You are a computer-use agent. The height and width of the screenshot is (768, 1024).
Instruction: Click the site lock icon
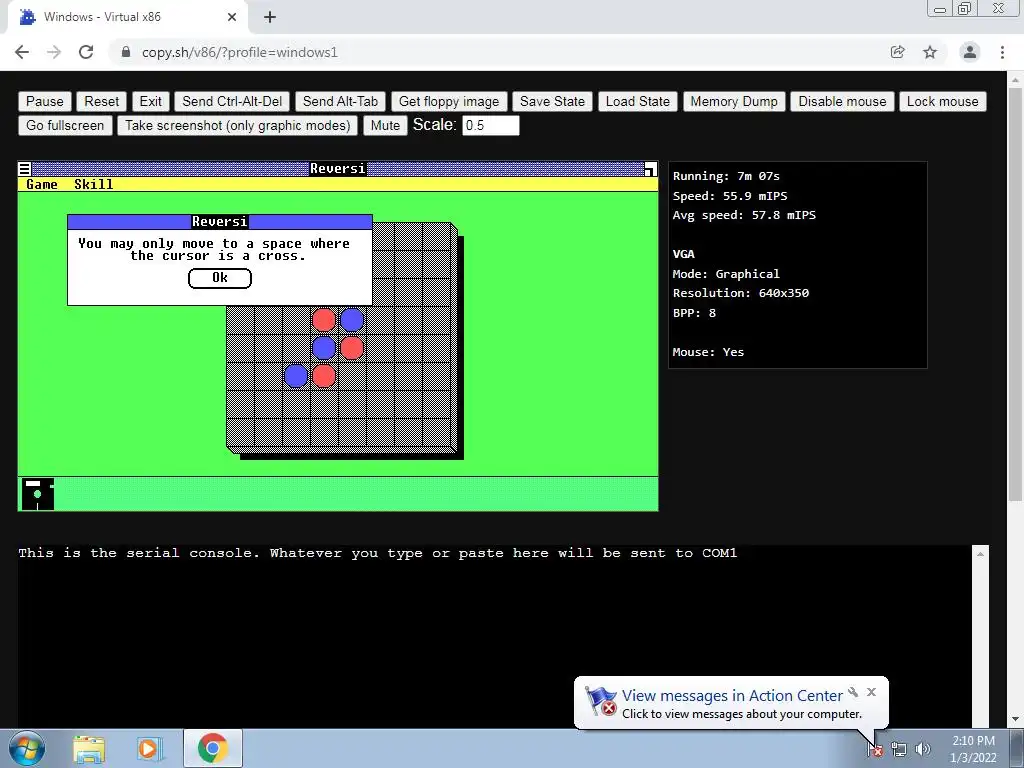tap(126, 52)
